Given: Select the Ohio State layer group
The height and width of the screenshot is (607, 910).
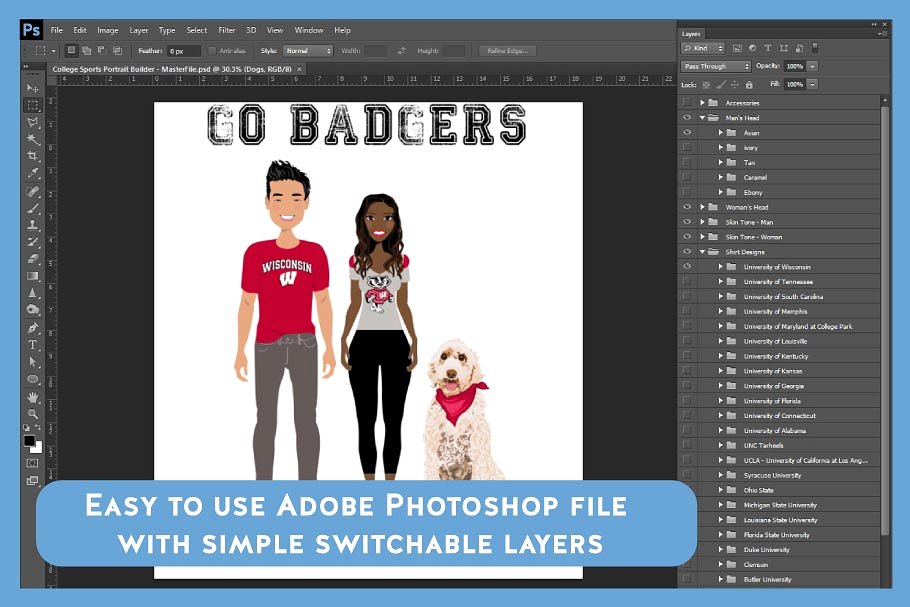Looking at the screenshot, I should pyautogui.click(x=758, y=490).
